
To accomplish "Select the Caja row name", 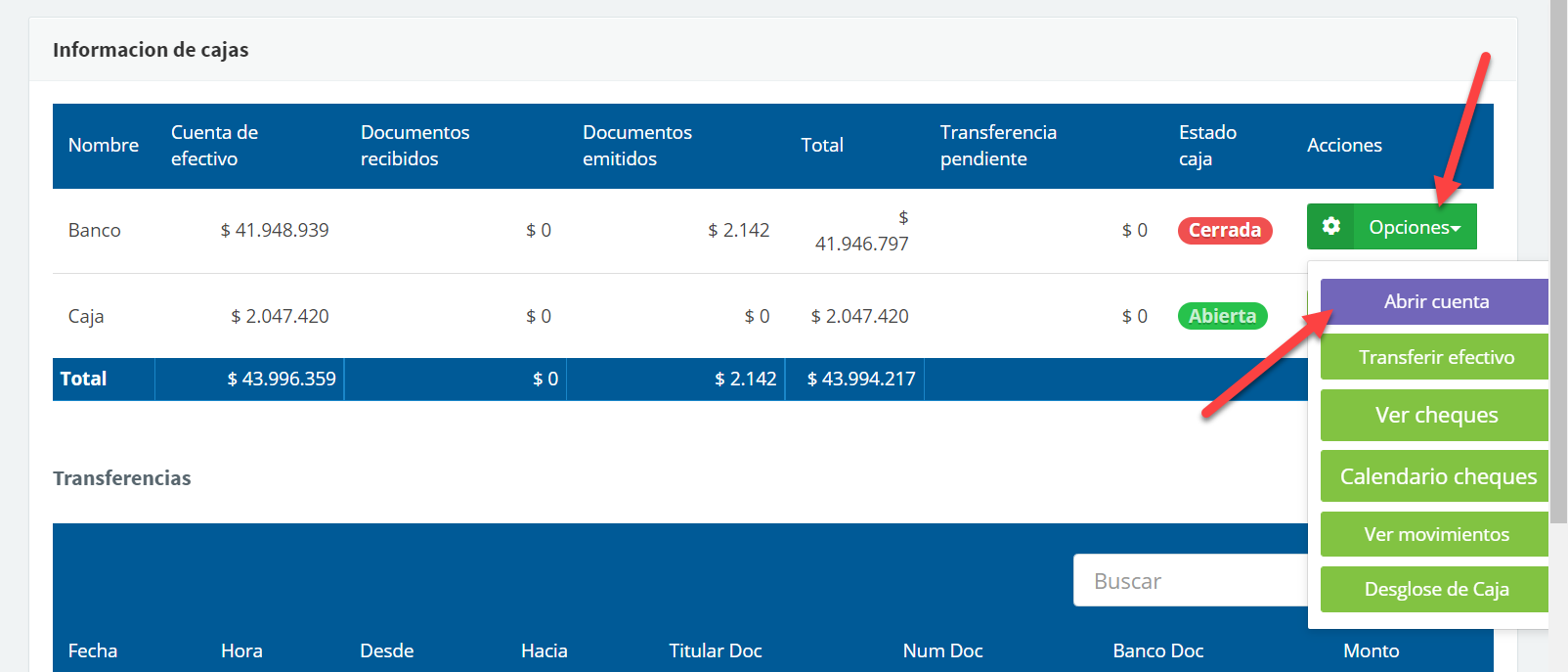I will pyautogui.click(x=86, y=316).
